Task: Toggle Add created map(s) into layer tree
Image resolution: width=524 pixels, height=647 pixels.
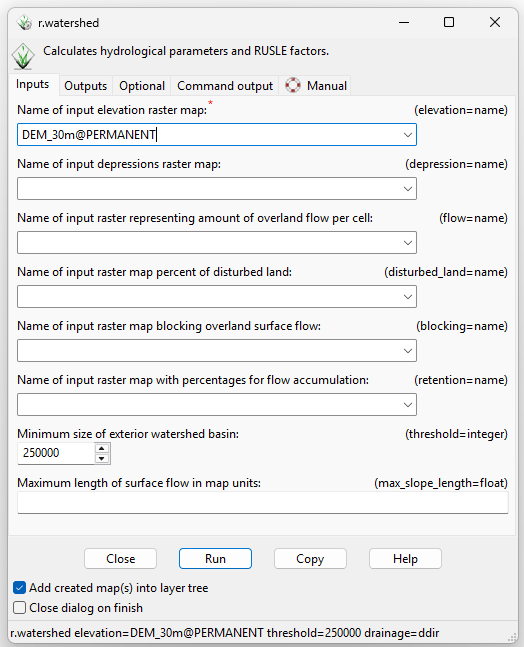Action: (x=19, y=587)
